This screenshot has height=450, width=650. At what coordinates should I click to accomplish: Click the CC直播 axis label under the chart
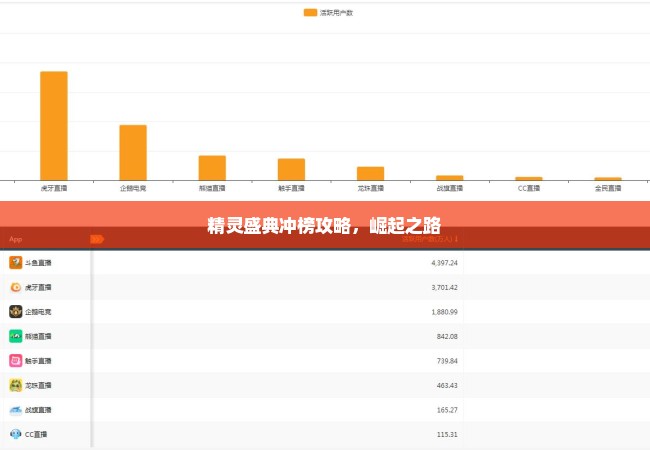coord(529,189)
